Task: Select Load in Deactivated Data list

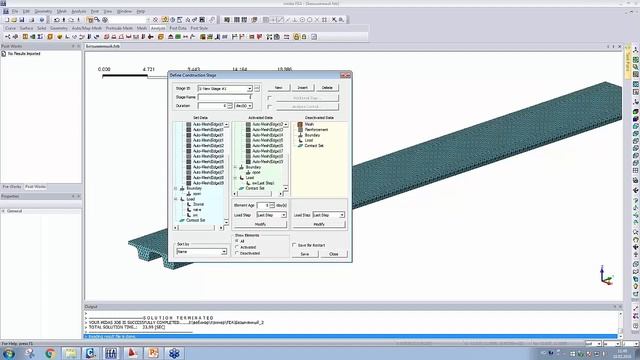Action: click(x=309, y=140)
